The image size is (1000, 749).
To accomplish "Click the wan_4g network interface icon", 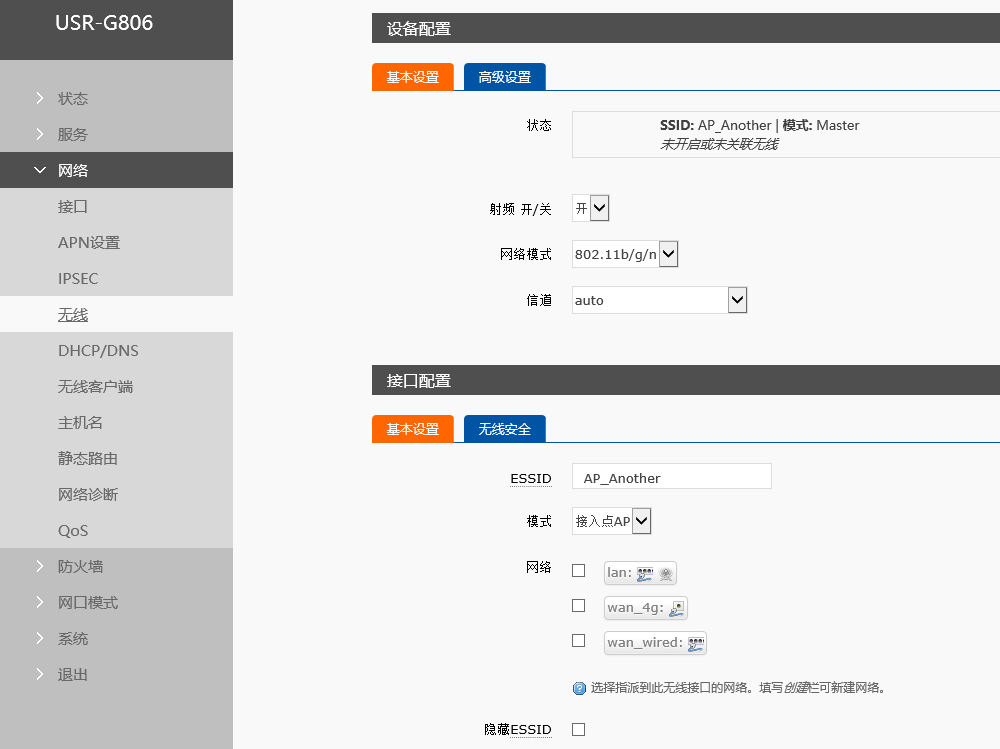I will 677,608.
